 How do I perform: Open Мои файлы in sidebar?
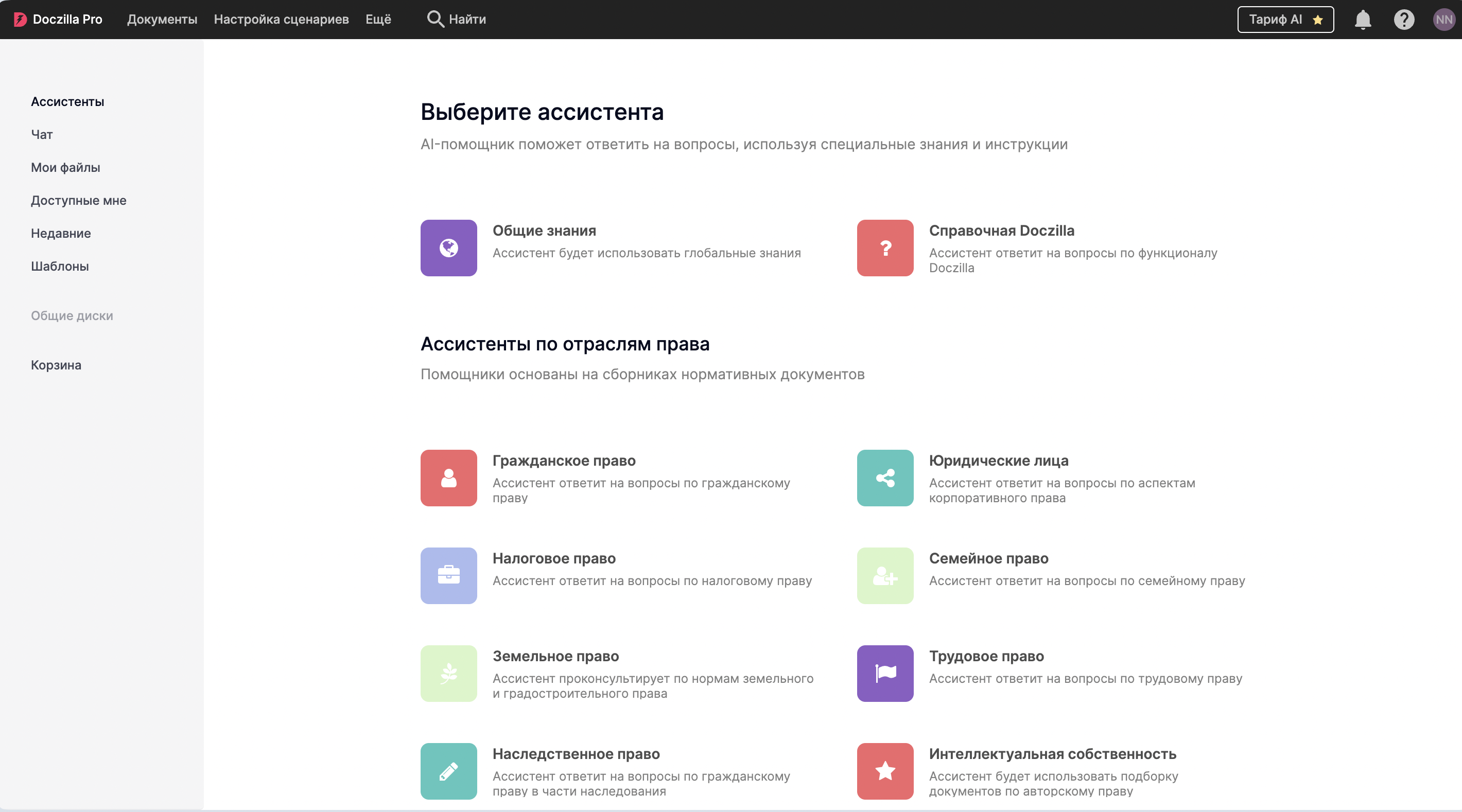pyautogui.click(x=65, y=167)
